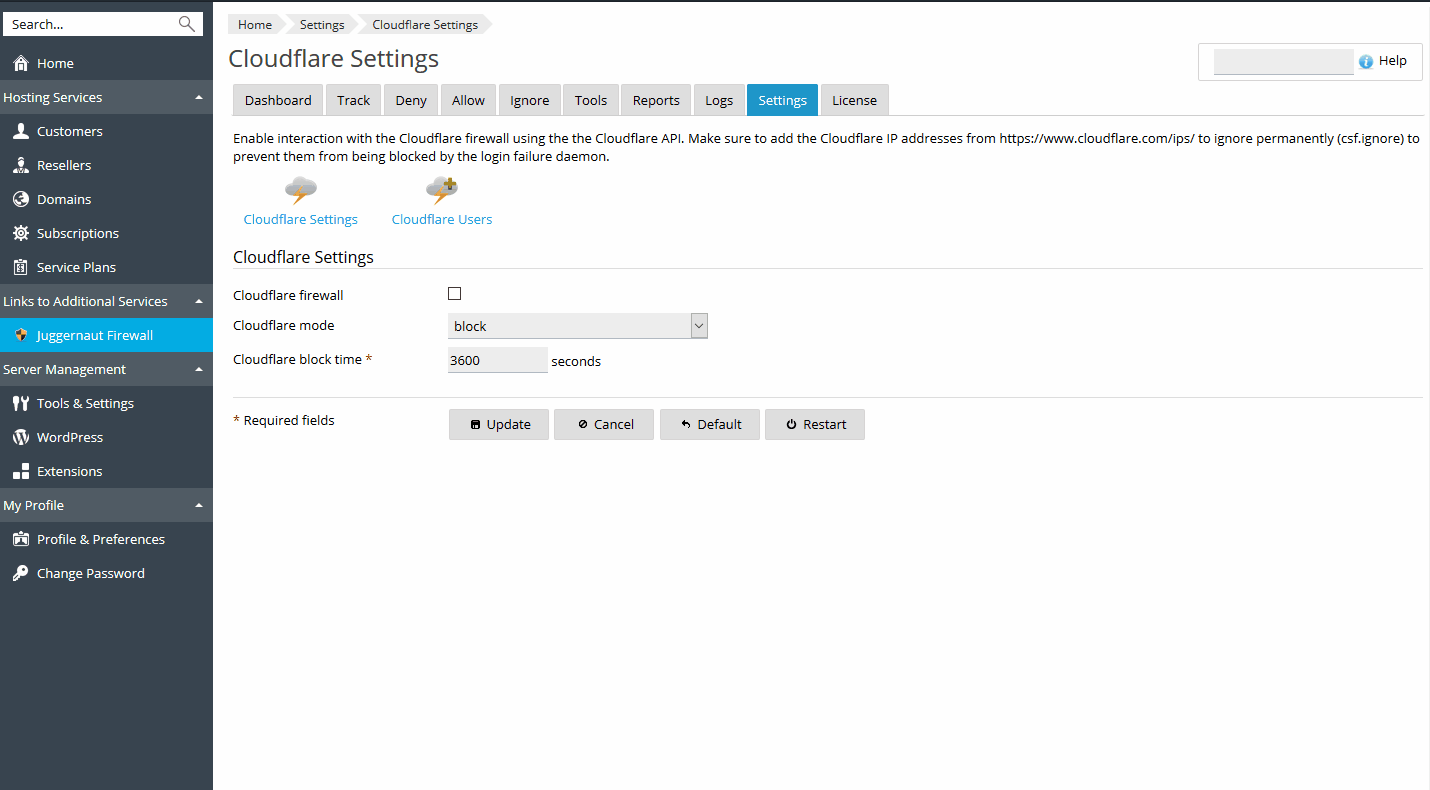1430x790 pixels.
Task: Click the Home house icon in sidebar
Action: click(x=21, y=63)
